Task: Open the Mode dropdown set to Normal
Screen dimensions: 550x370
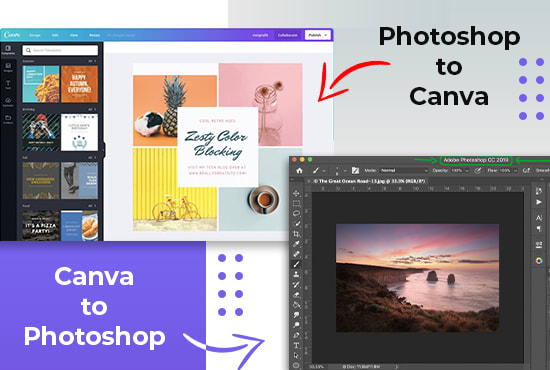Action: pyautogui.click(x=404, y=170)
